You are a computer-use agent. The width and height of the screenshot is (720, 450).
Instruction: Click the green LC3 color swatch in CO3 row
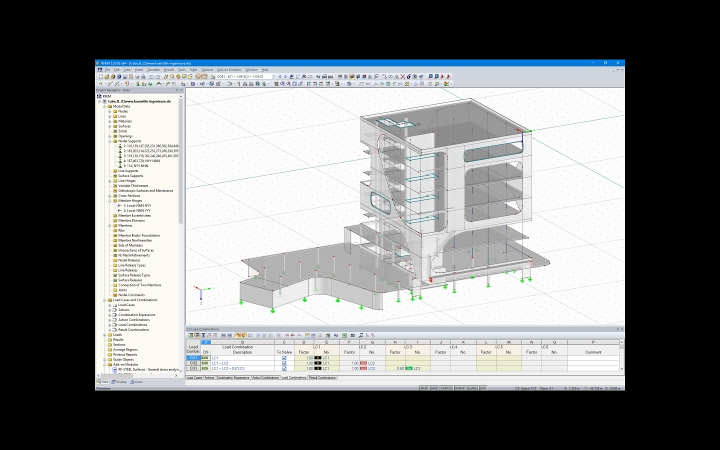click(409, 368)
